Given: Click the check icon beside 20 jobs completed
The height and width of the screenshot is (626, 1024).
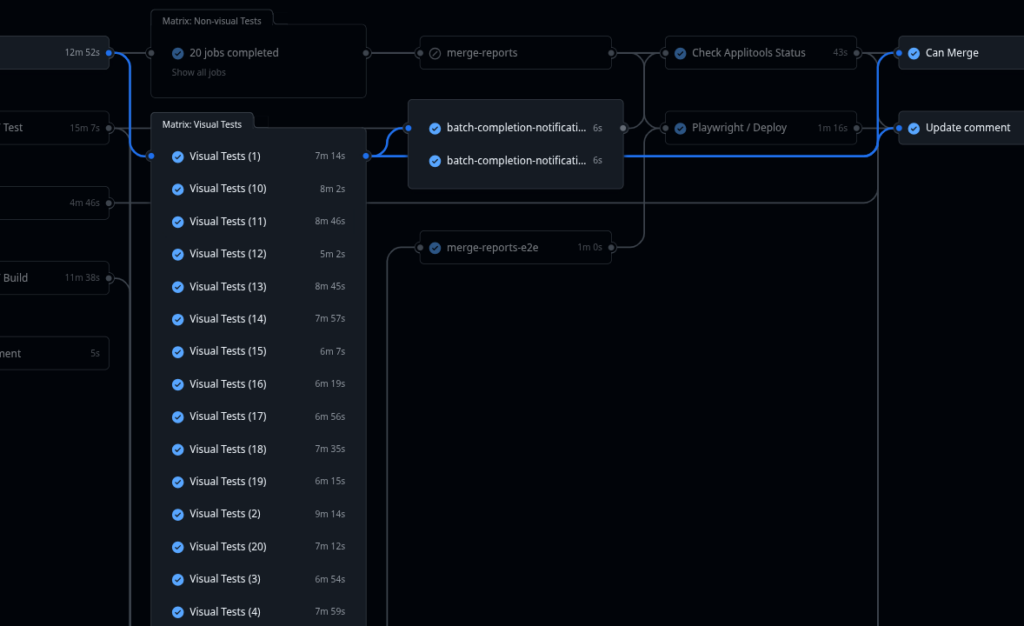Looking at the screenshot, I should click(178, 54).
